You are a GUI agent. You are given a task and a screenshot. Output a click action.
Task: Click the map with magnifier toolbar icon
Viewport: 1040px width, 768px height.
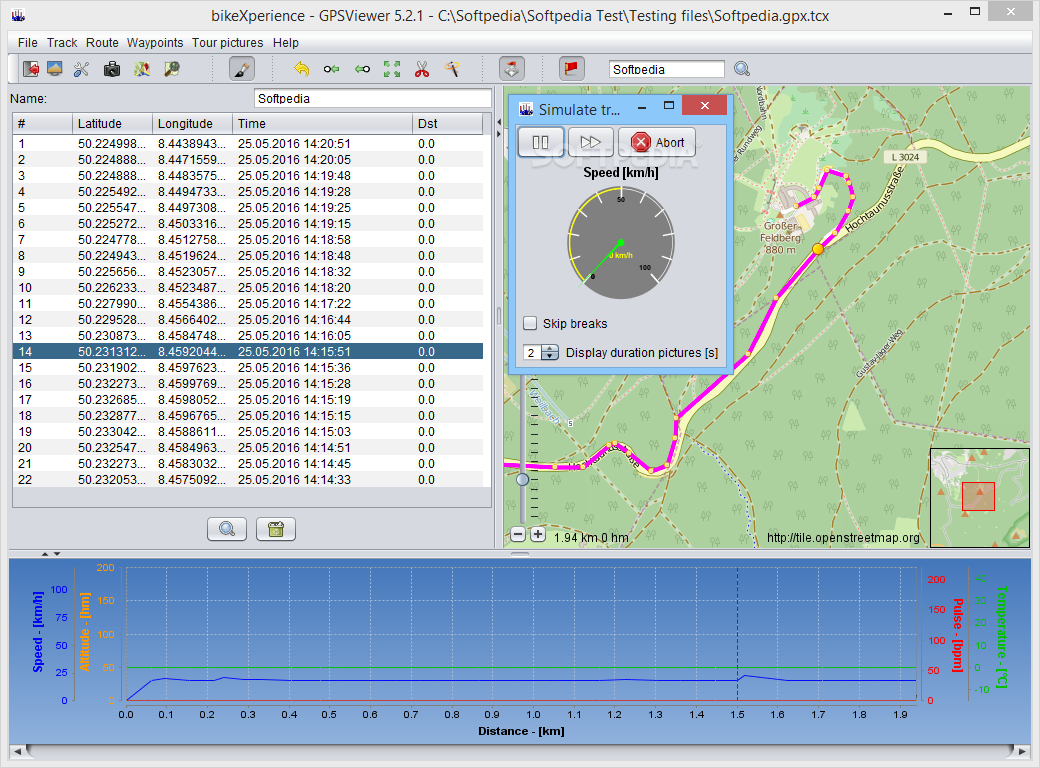pos(172,69)
